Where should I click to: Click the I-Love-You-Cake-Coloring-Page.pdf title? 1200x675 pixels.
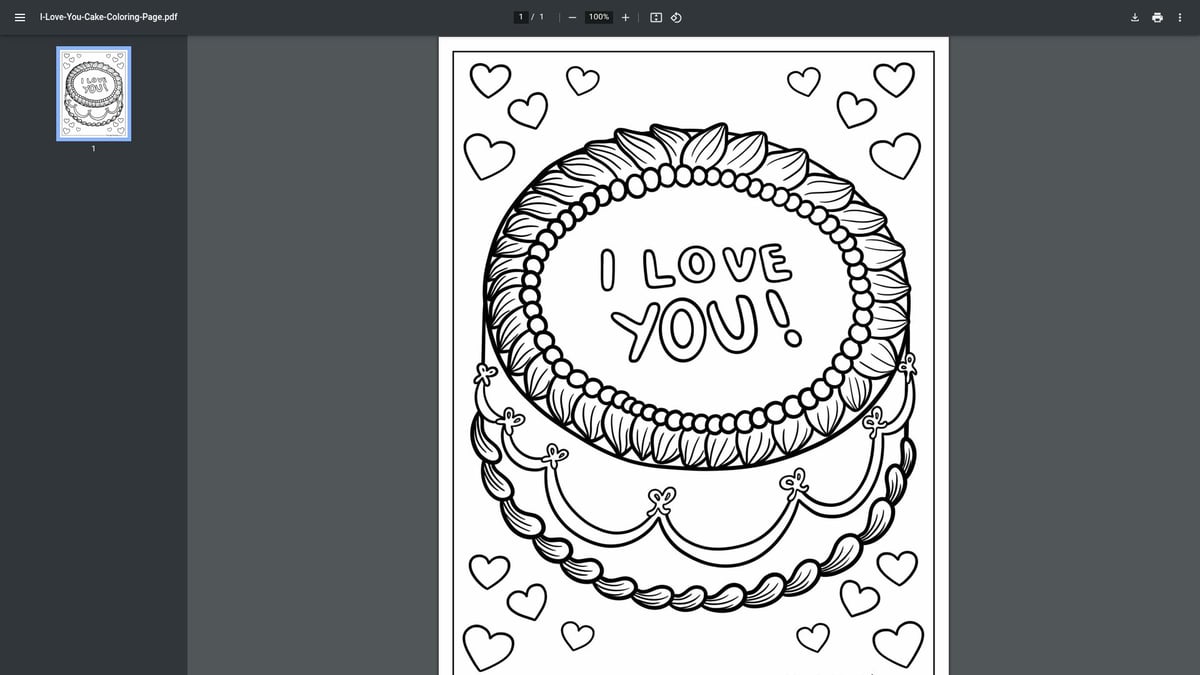click(108, 17)
